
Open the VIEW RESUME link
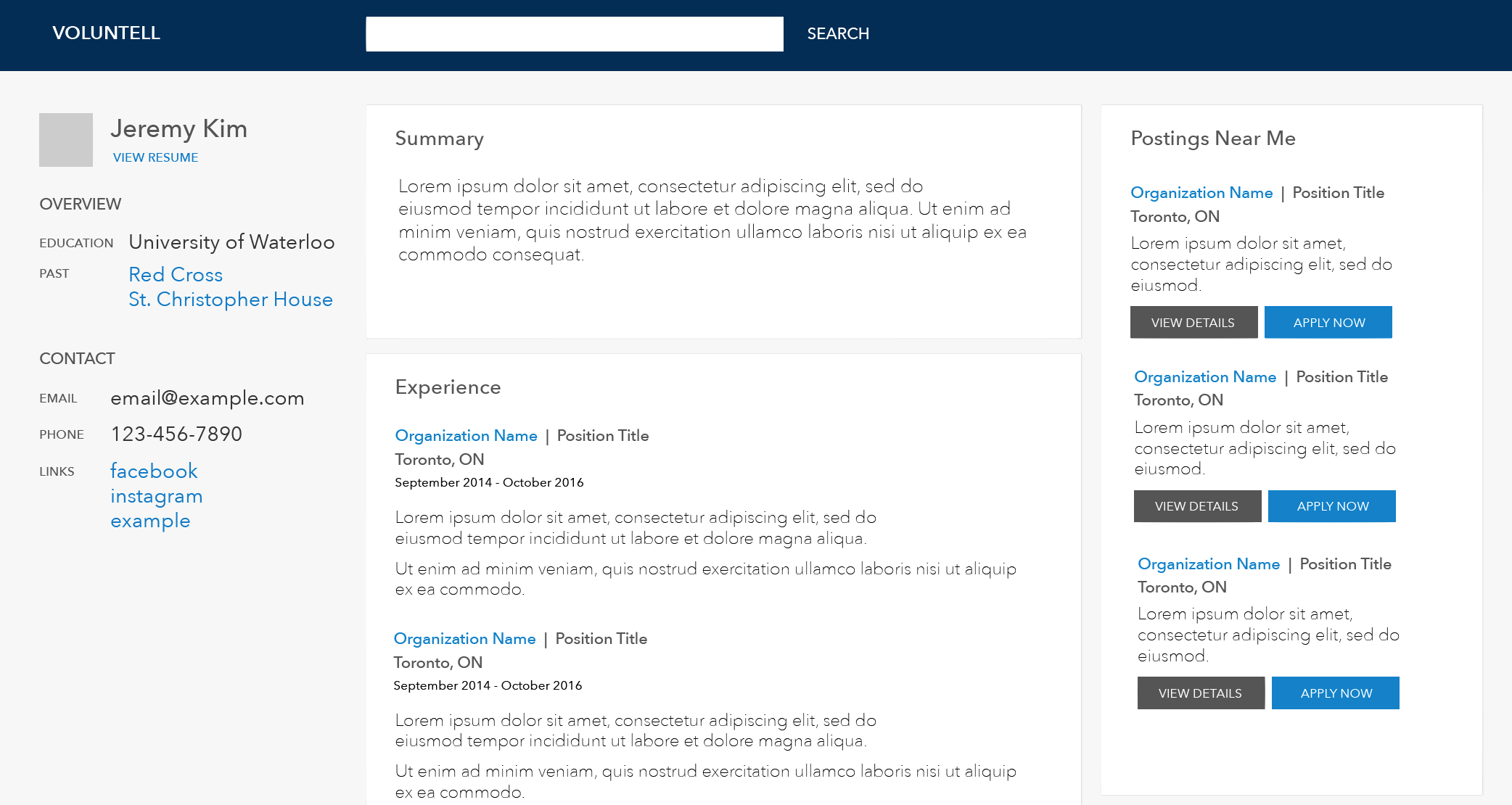click(155, 157)
